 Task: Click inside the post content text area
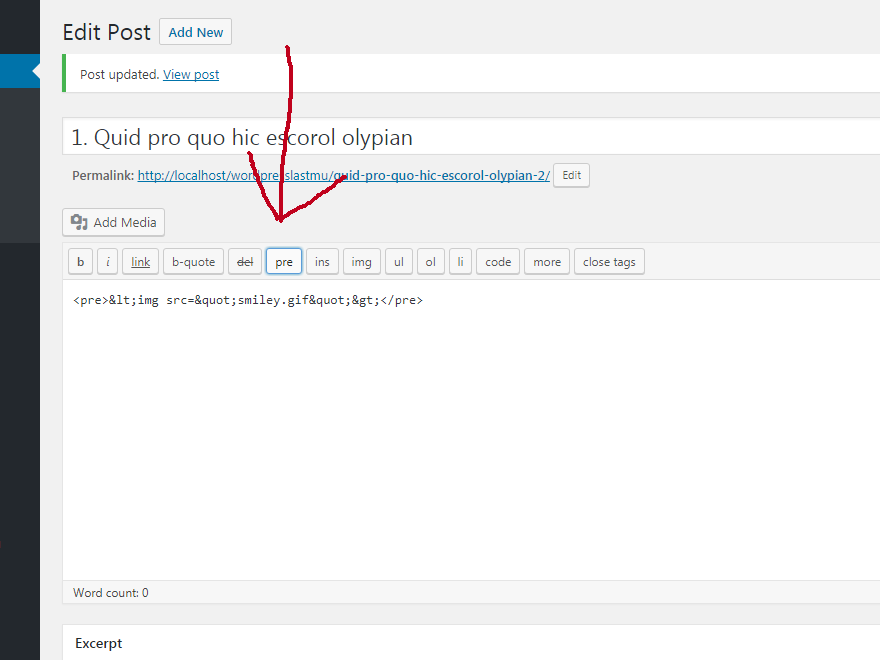(x=471, y=430)
